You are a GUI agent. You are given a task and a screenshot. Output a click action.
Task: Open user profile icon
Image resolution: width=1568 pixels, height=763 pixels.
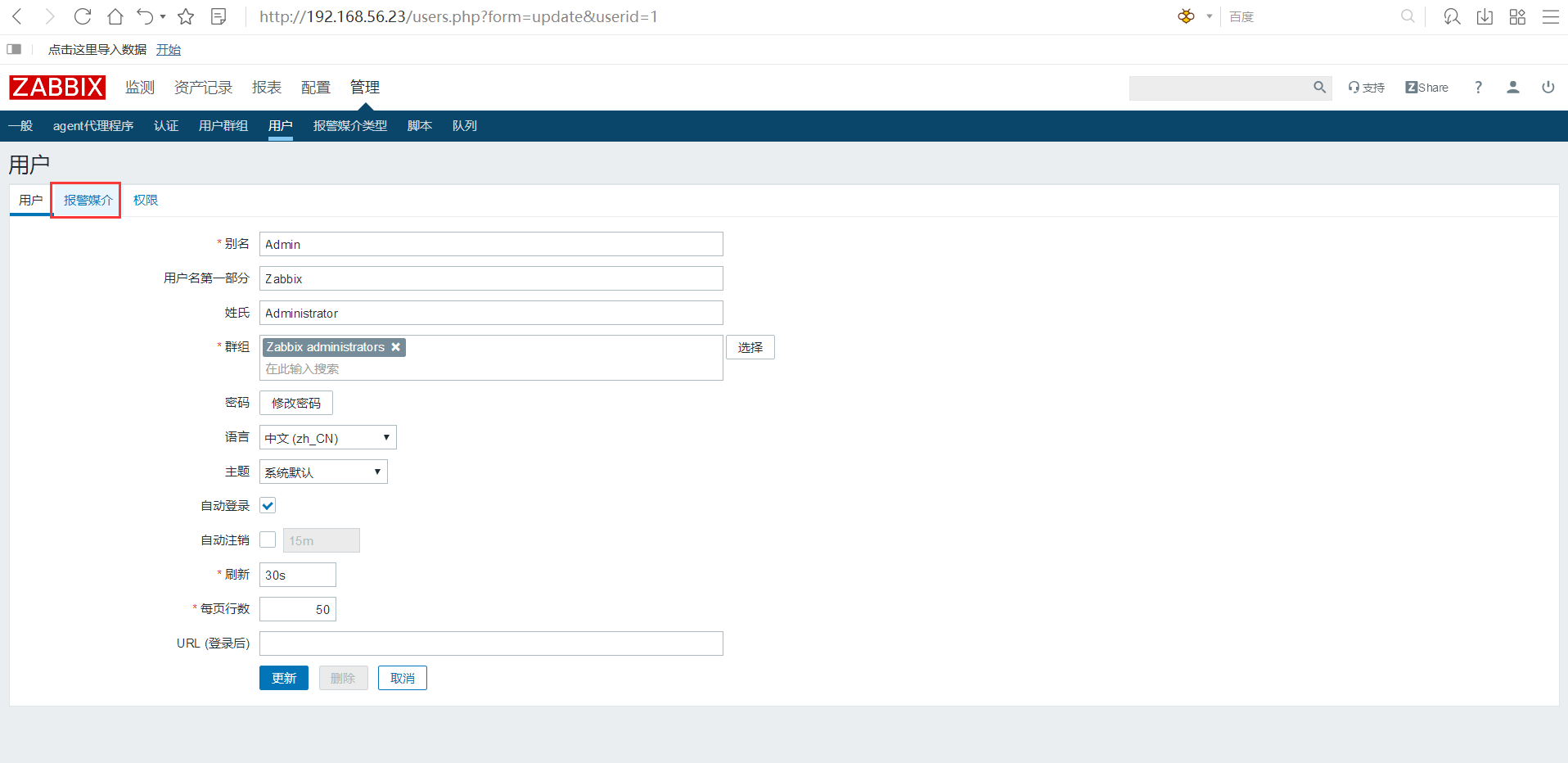(1513, 88)
